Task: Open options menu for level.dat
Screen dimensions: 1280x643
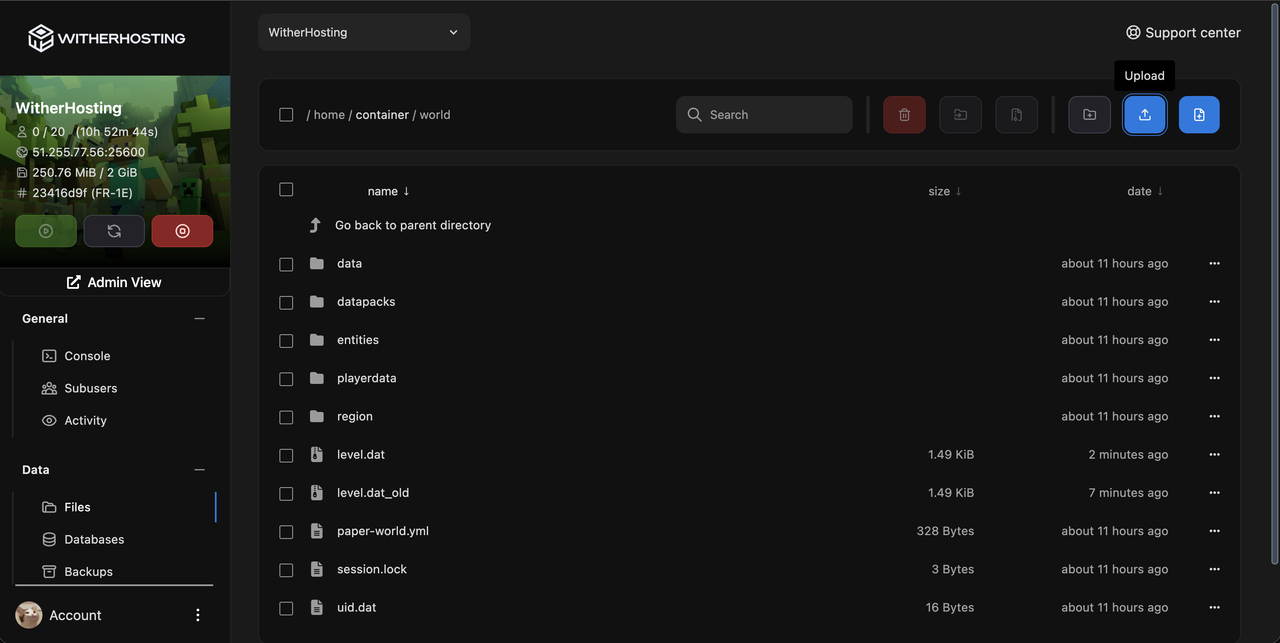Action: point(1214,455)
